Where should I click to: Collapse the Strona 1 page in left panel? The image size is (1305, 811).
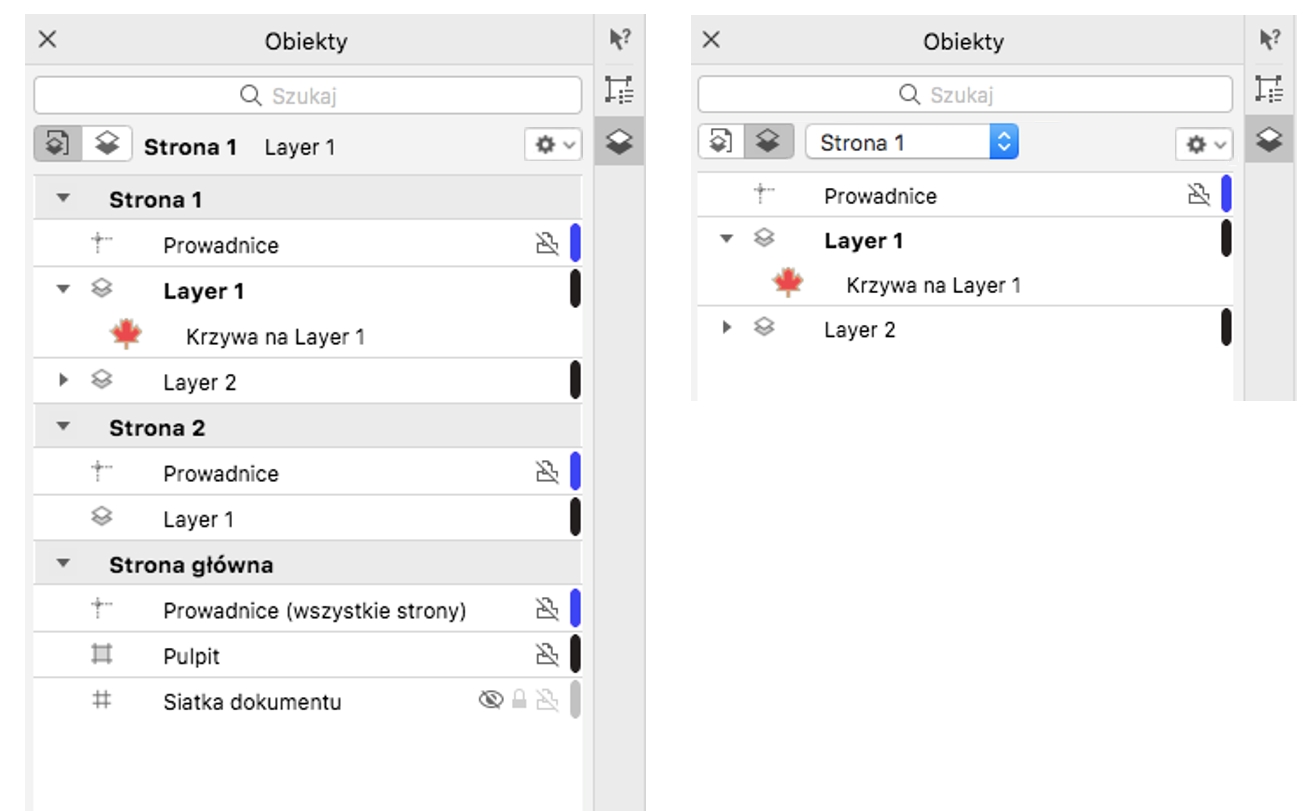[x=64, y=199]
